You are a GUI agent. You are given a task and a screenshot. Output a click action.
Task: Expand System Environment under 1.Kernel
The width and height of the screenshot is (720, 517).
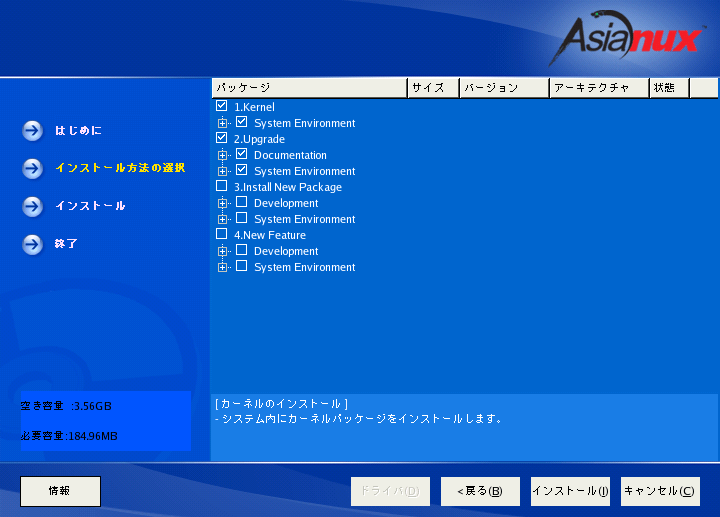click(x=222, y=123)
